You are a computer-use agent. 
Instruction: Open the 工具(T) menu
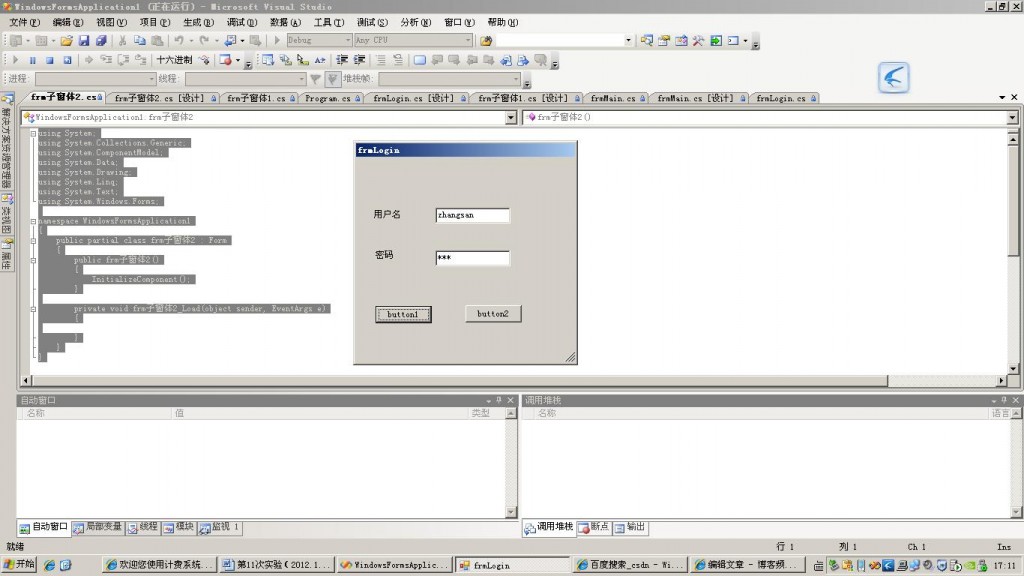[328, 22]
